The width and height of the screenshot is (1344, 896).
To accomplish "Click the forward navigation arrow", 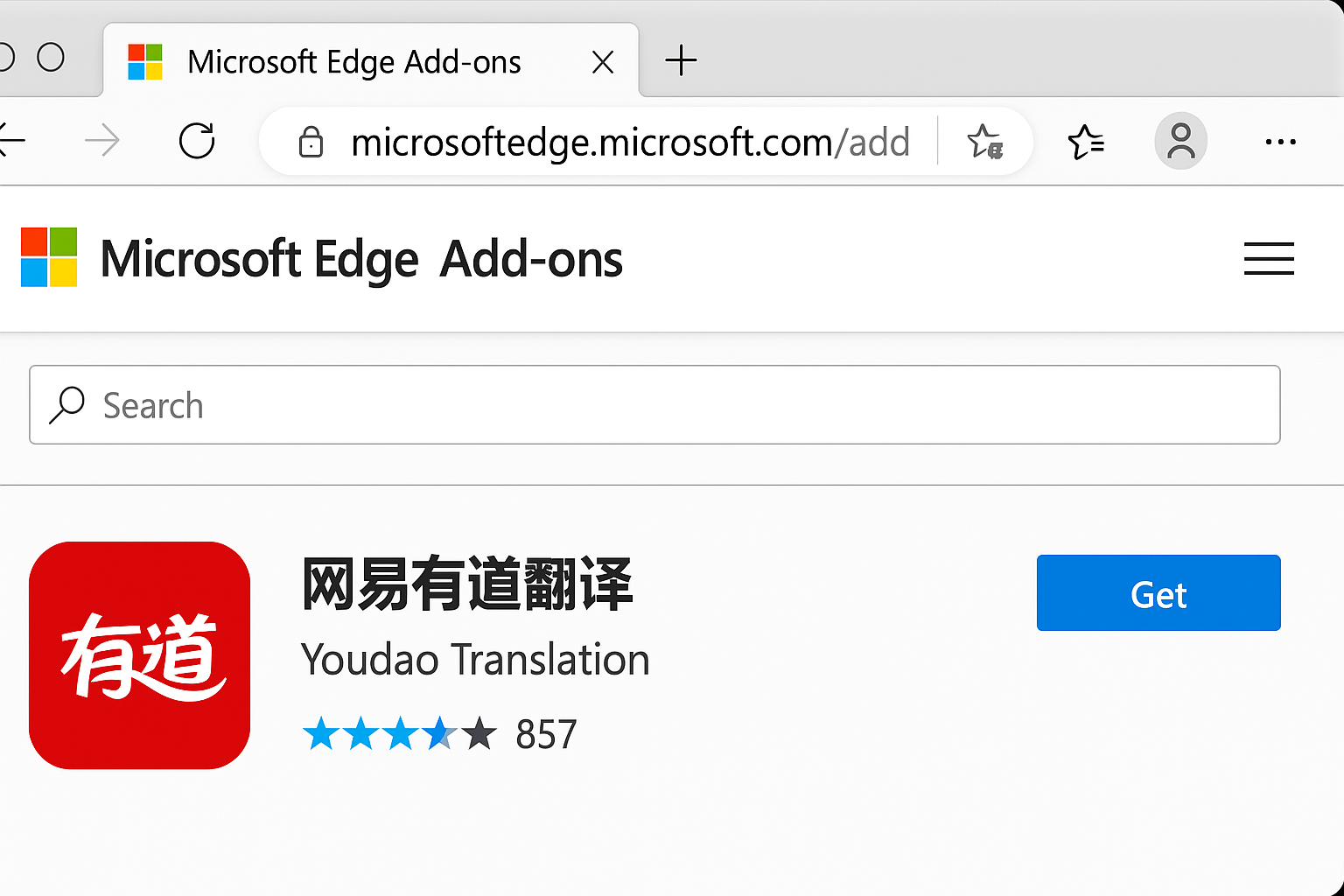I will click(102, 140).
